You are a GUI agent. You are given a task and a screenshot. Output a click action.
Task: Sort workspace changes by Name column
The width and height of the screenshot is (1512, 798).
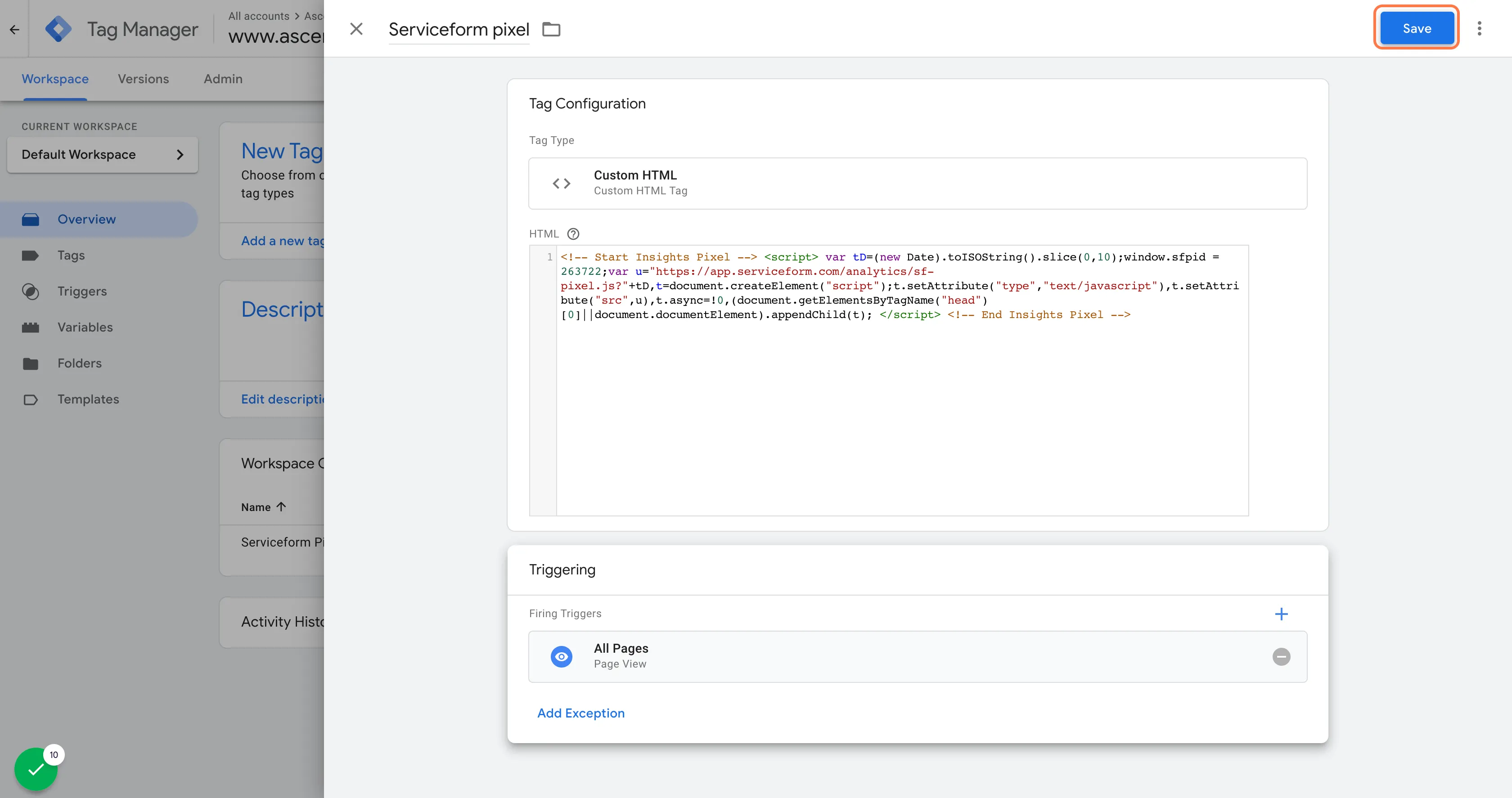263,507
